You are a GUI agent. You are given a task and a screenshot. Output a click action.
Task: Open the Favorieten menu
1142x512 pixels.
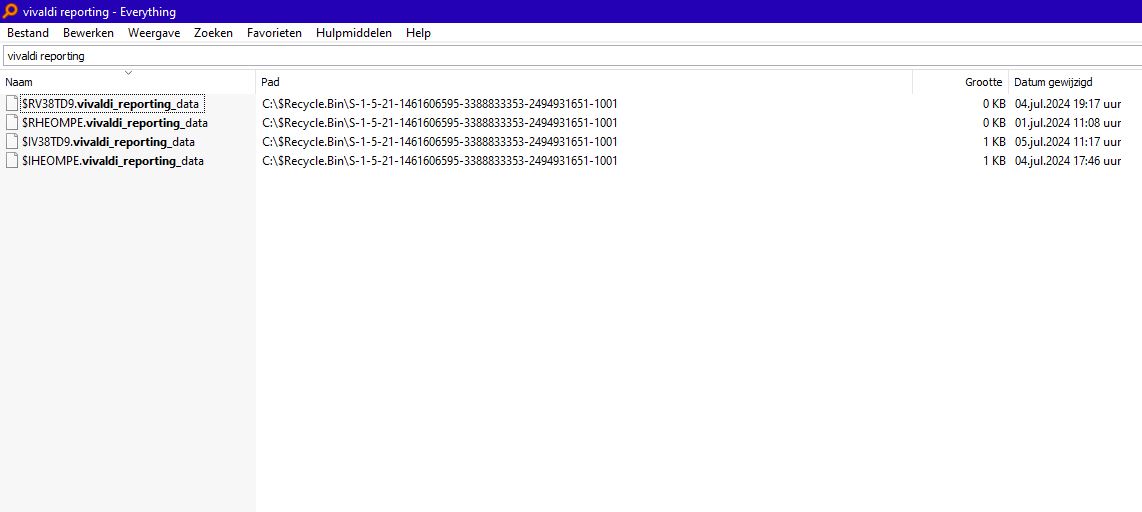pos(274,33)
